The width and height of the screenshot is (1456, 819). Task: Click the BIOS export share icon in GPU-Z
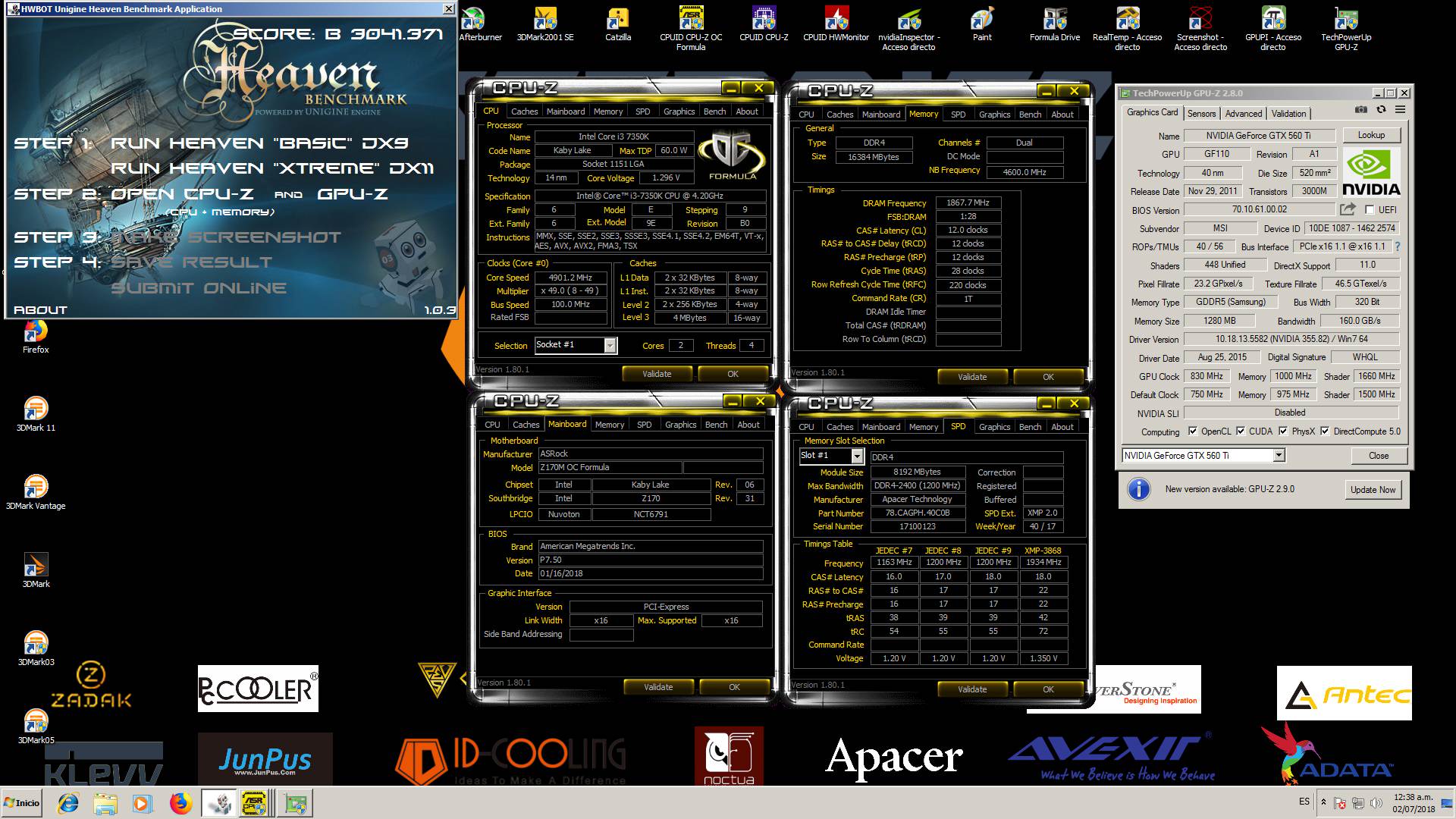click(x=1348, y=209)
